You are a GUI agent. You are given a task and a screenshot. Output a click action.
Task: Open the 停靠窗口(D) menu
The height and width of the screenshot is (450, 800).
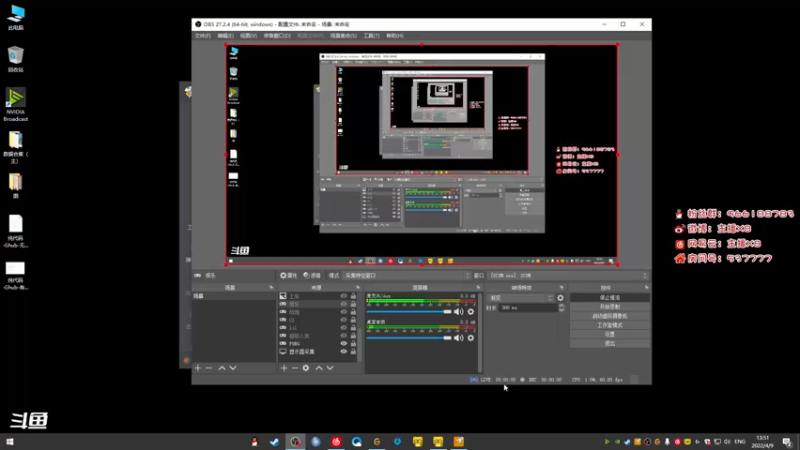(277, 36)
